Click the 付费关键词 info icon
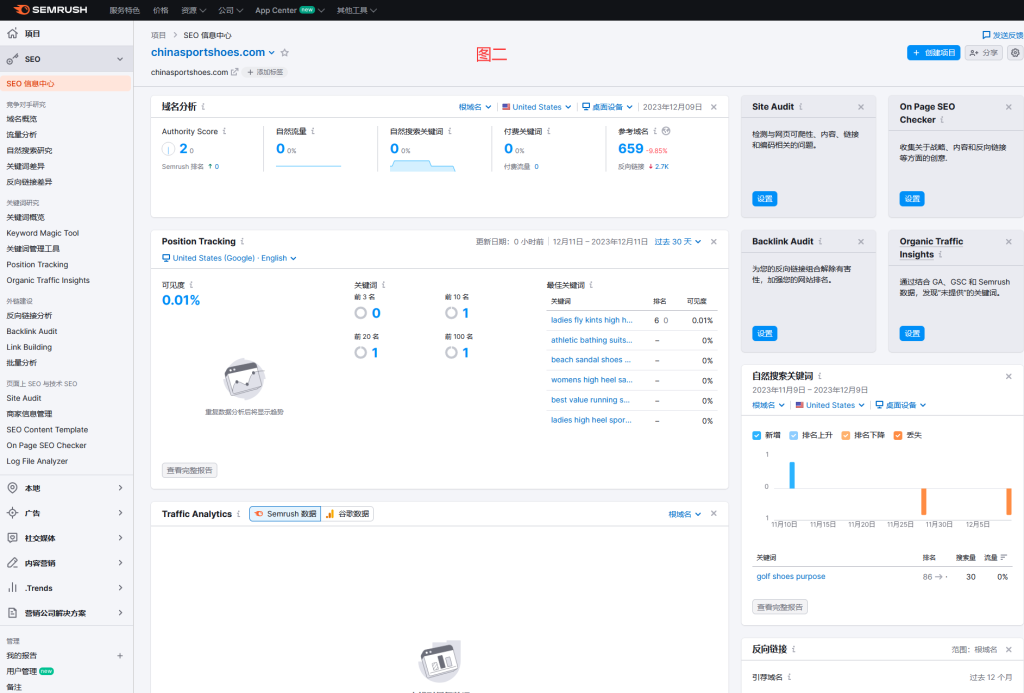 tap(549, 131)
